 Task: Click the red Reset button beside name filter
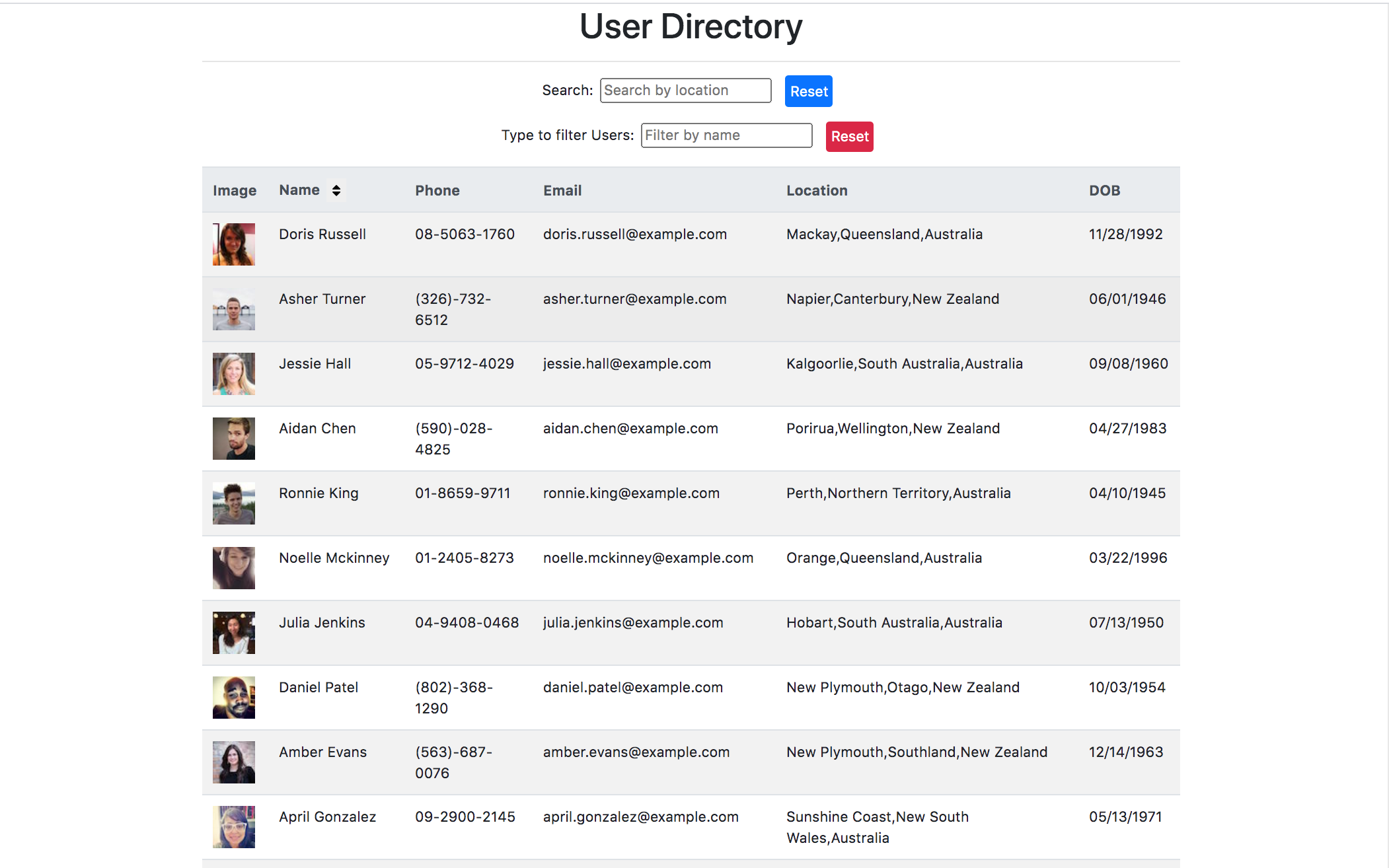click(849, 136)
